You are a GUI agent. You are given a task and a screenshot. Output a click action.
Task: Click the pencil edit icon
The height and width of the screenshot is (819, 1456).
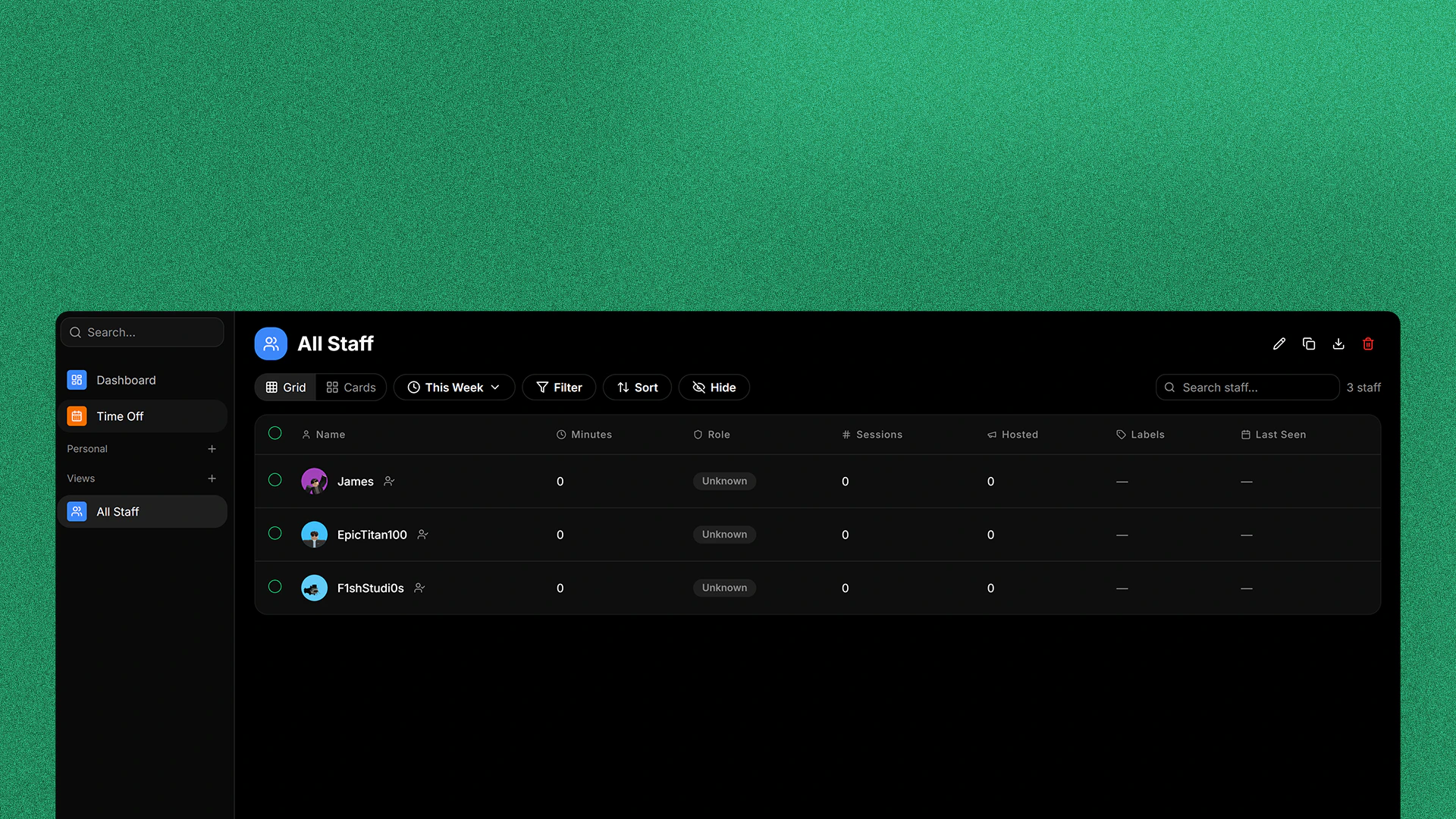pos(1279,344)
